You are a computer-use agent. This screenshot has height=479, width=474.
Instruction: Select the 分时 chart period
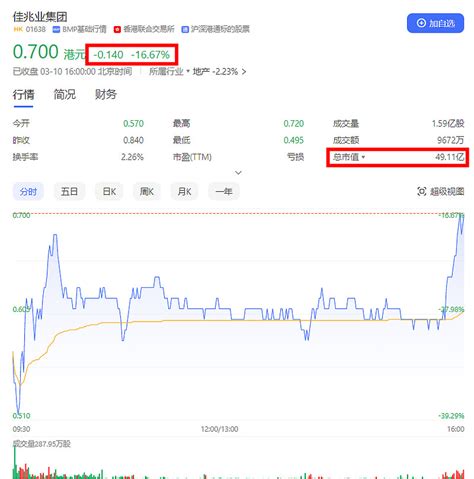tap(28, 192)
